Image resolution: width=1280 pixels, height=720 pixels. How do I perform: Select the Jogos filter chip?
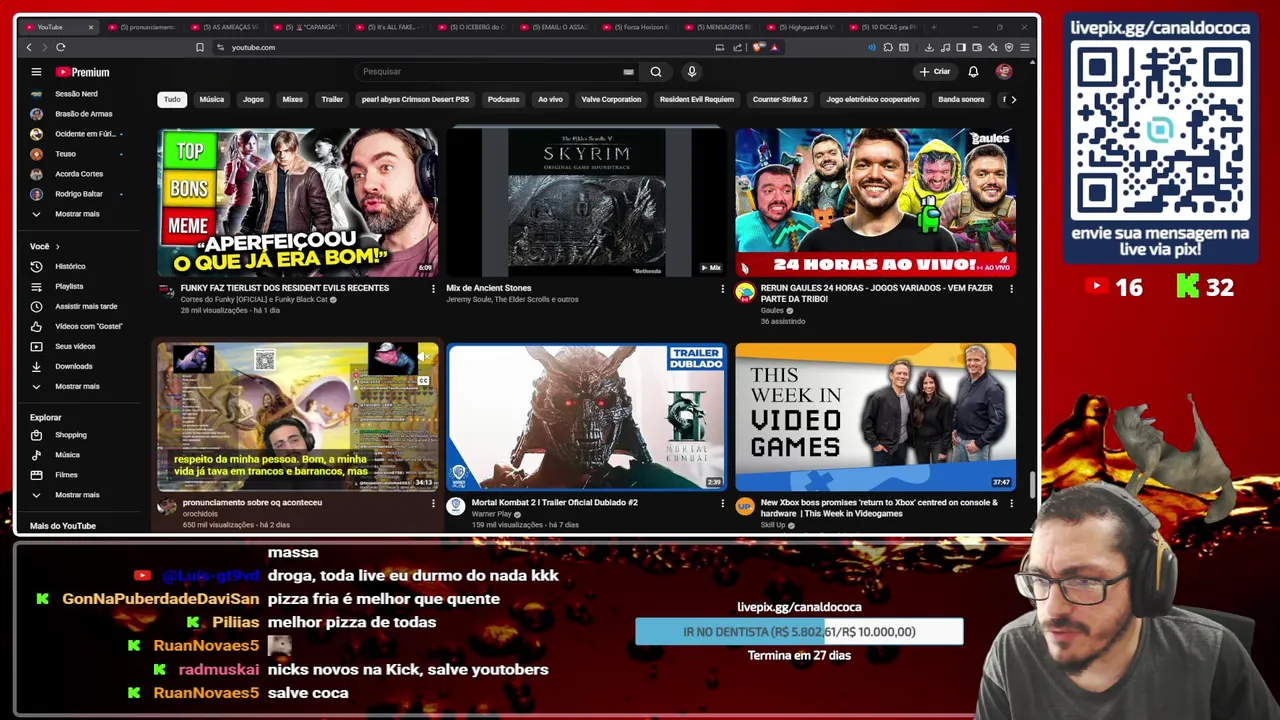253,99
